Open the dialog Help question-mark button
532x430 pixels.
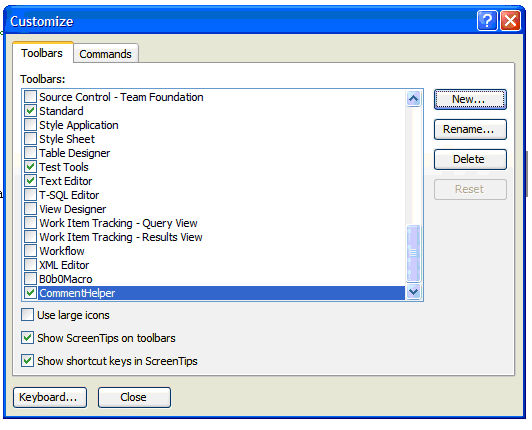coord(487,20)
